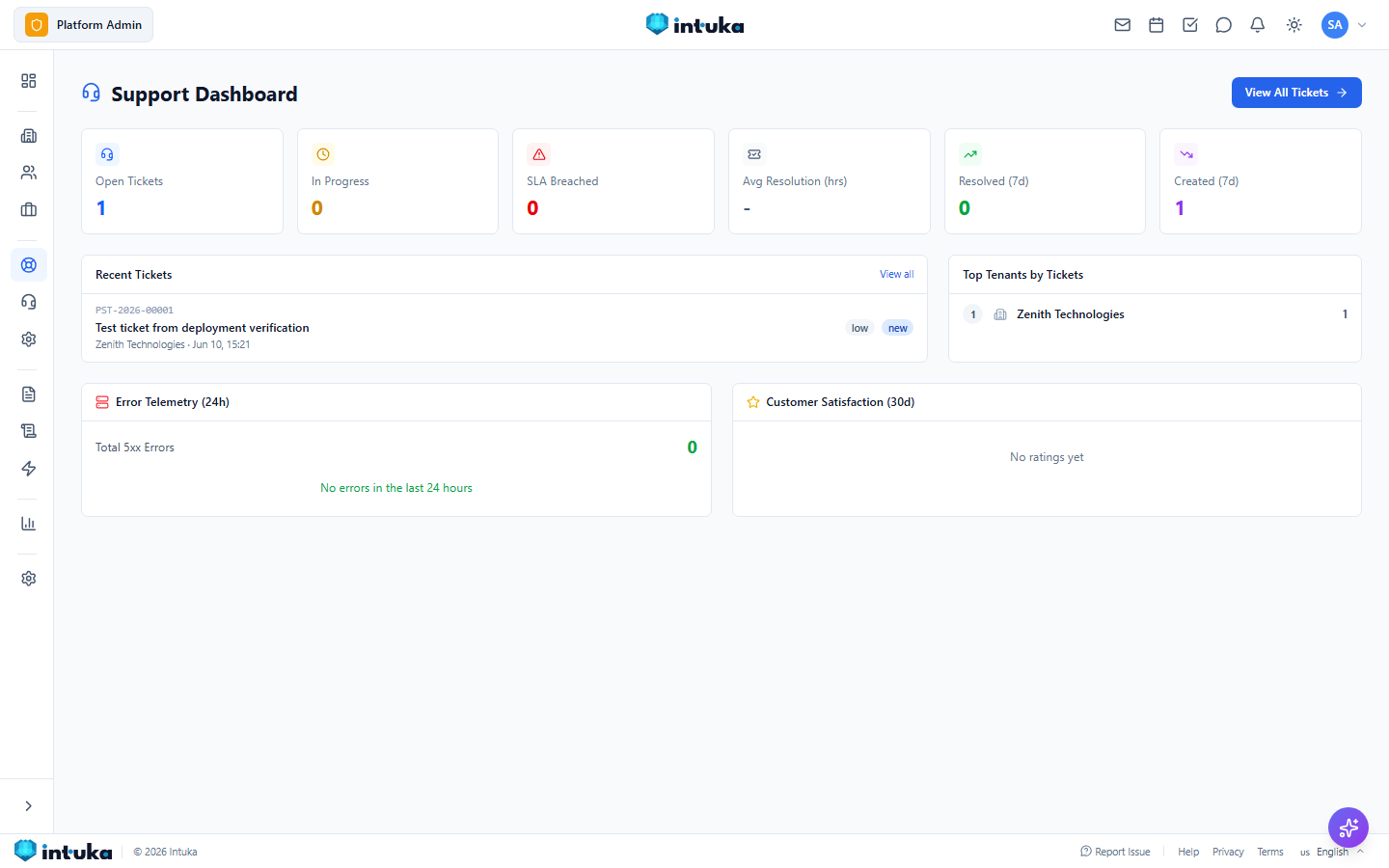
Task: Open the AI assistant sparkle button
Action: tap(1348, 827)
